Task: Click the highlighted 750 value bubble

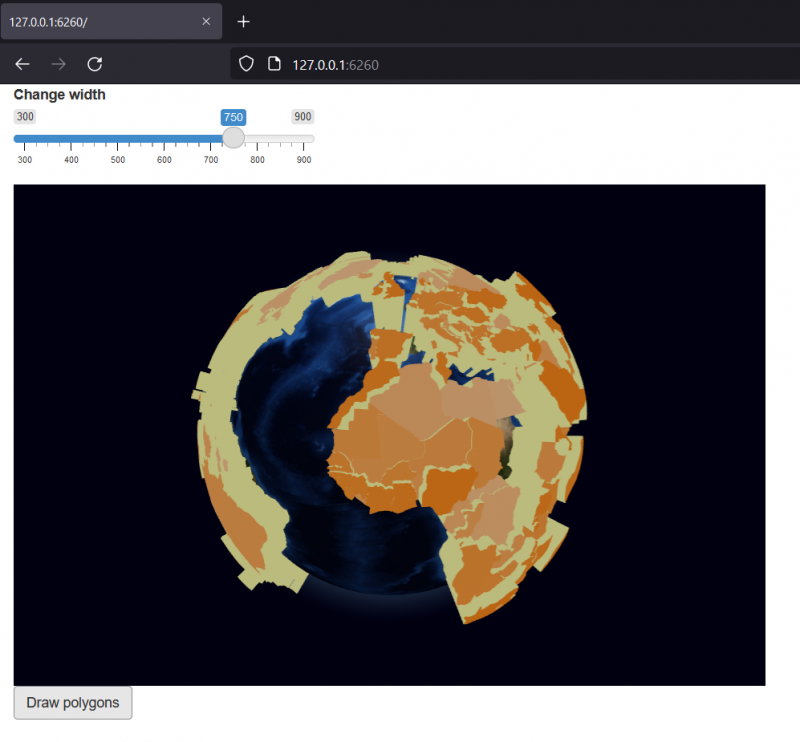Action: pos(233,117)
